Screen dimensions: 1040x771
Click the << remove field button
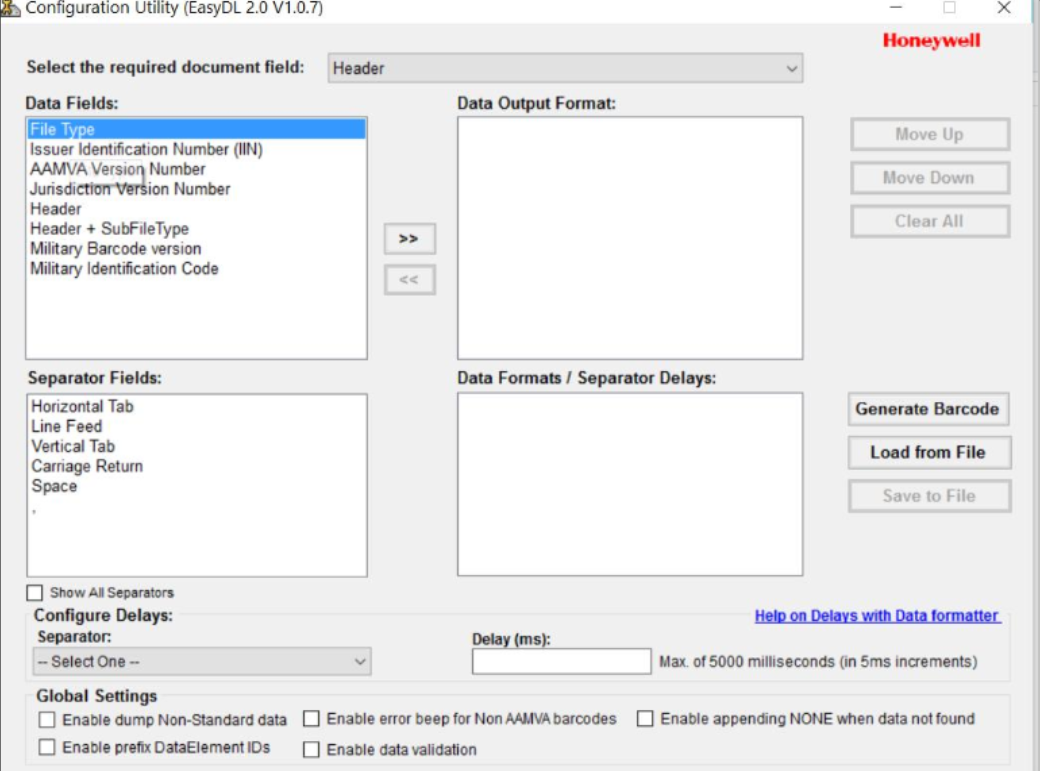[409, 280]
